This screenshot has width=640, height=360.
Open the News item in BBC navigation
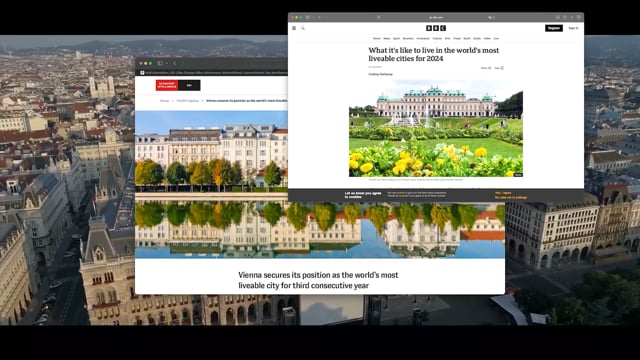point(387,38)
